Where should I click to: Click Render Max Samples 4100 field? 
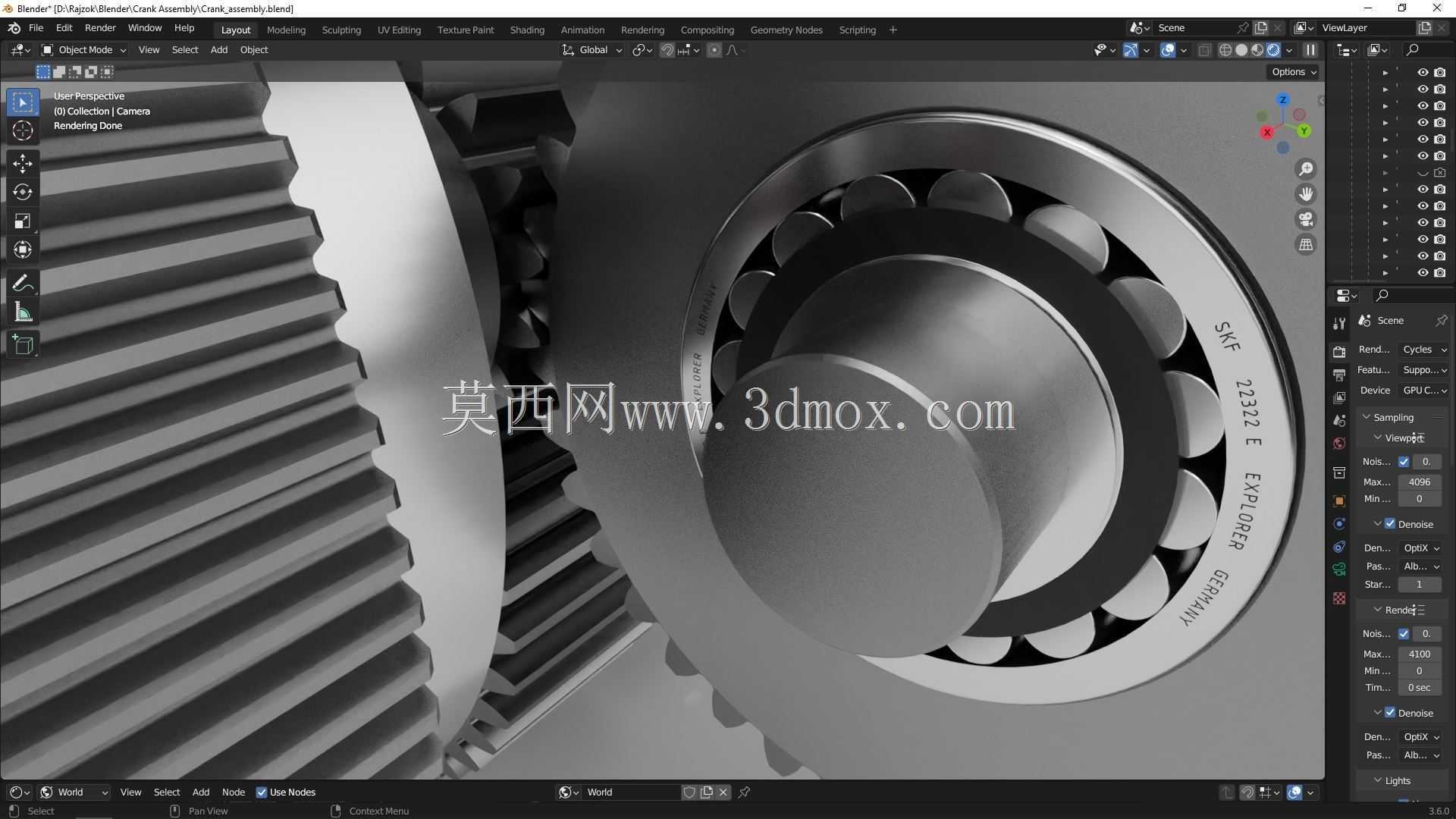(1419, 654)
